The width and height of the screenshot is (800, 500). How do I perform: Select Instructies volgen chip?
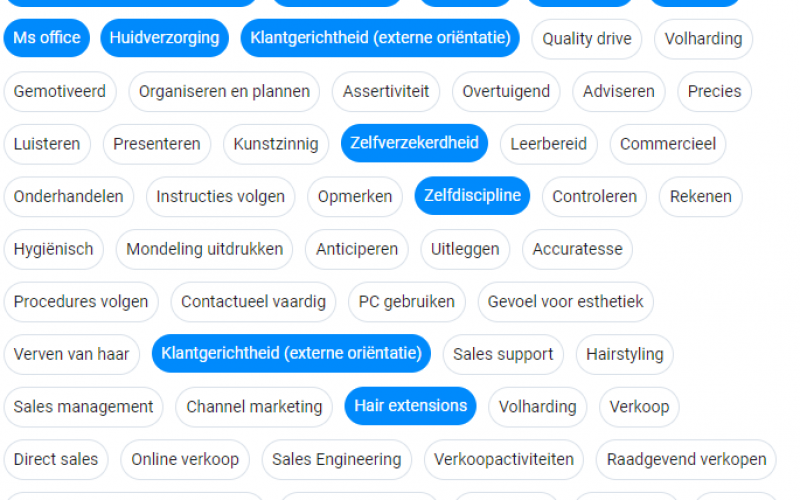point(220,196)
